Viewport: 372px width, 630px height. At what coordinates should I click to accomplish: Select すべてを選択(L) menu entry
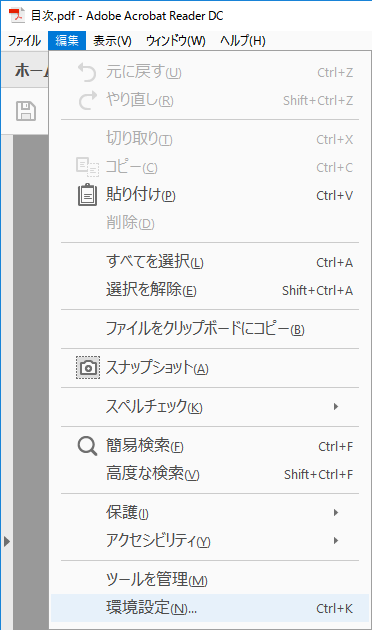click(210, 262)
